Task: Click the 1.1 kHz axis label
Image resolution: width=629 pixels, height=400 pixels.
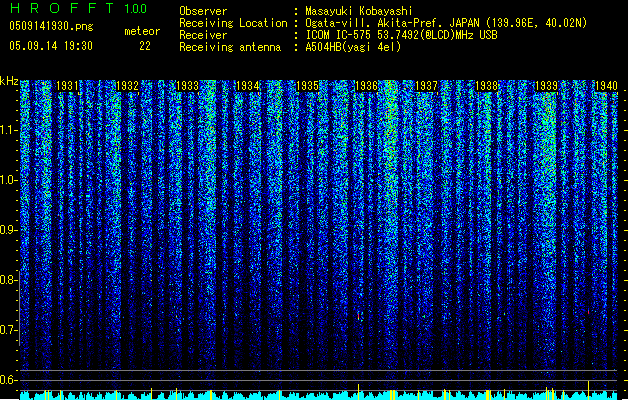Action: (9, 130)
